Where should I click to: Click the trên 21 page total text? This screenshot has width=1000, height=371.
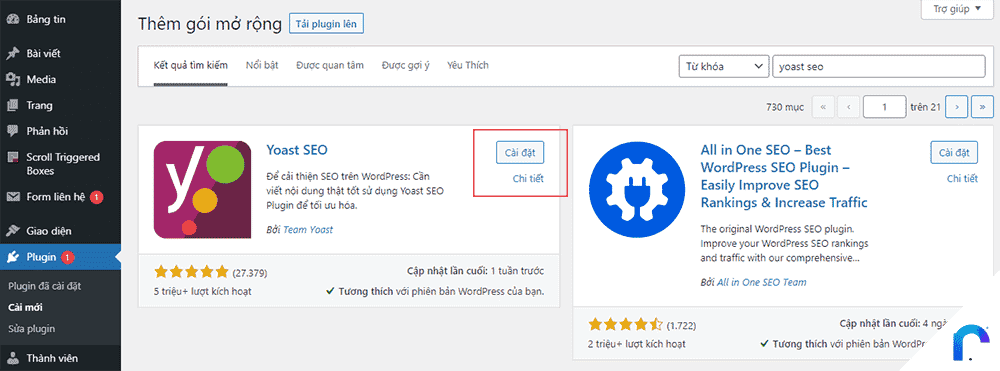tap(926, 107)
